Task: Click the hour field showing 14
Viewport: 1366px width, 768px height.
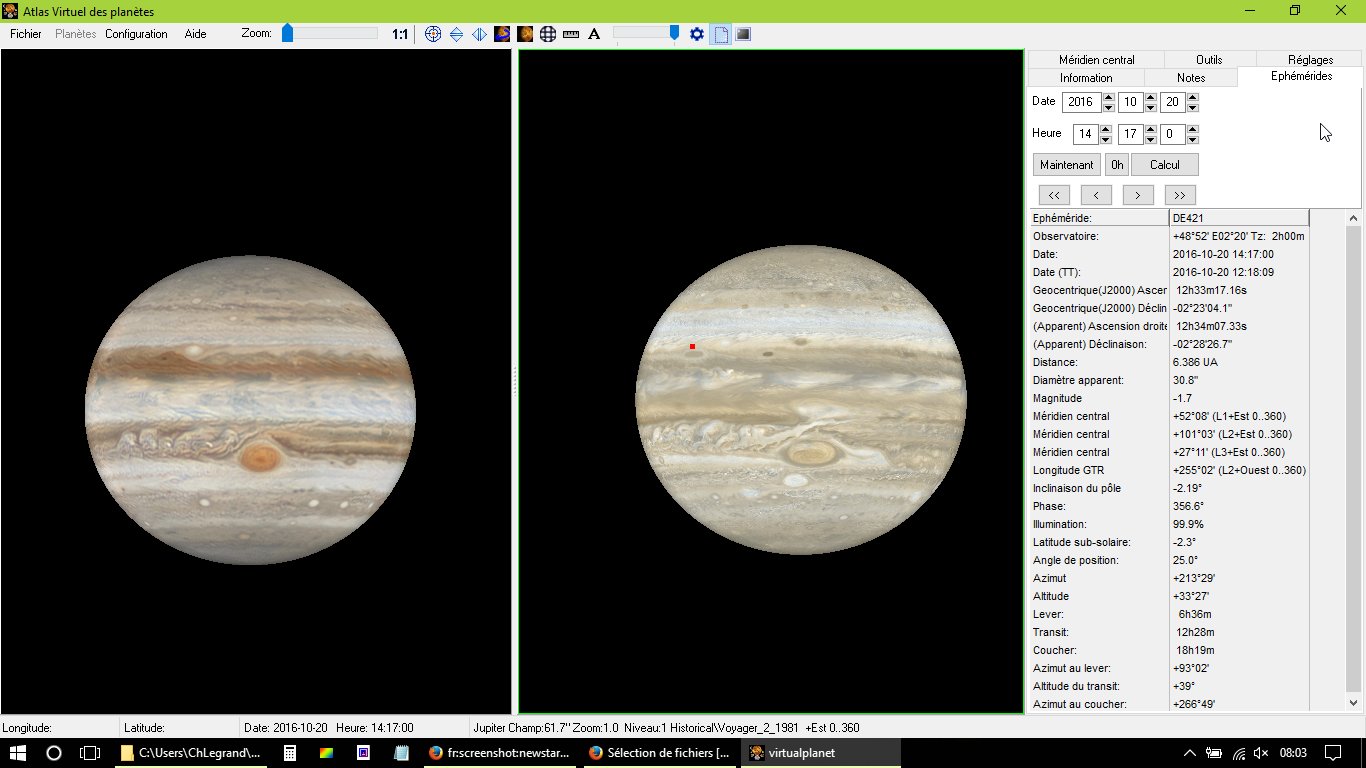Action: [x=1085, y=134]
